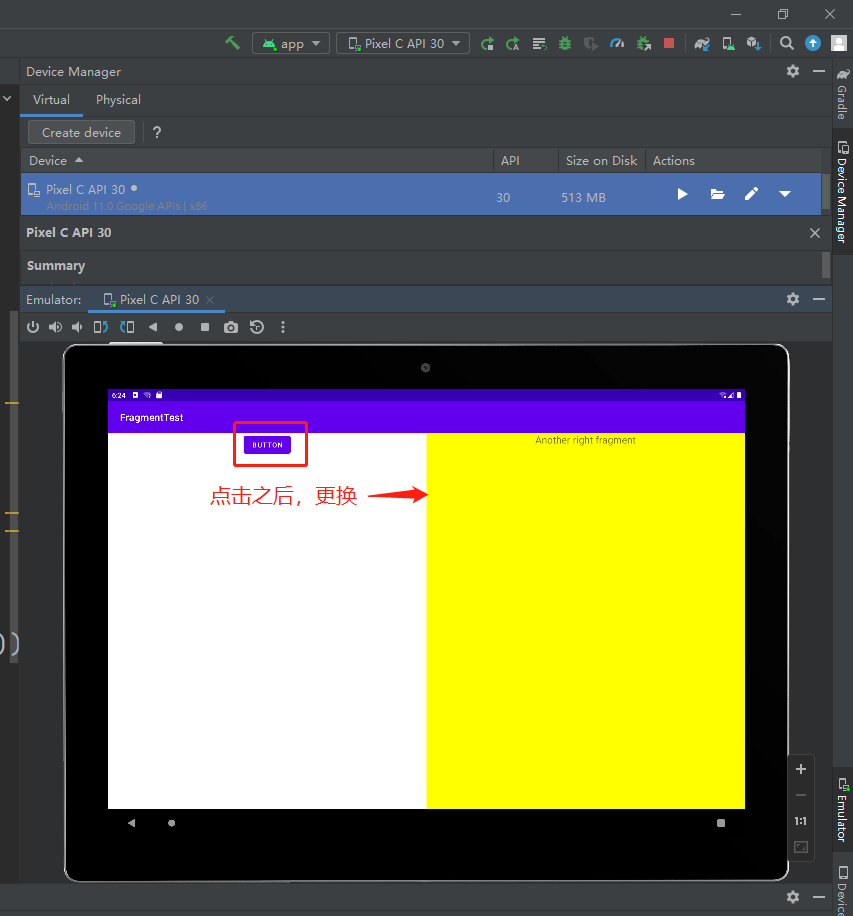
Task: Close the Pixel C API 30 emulator tab
Action: pyautogui.click(x=210, y=300)
